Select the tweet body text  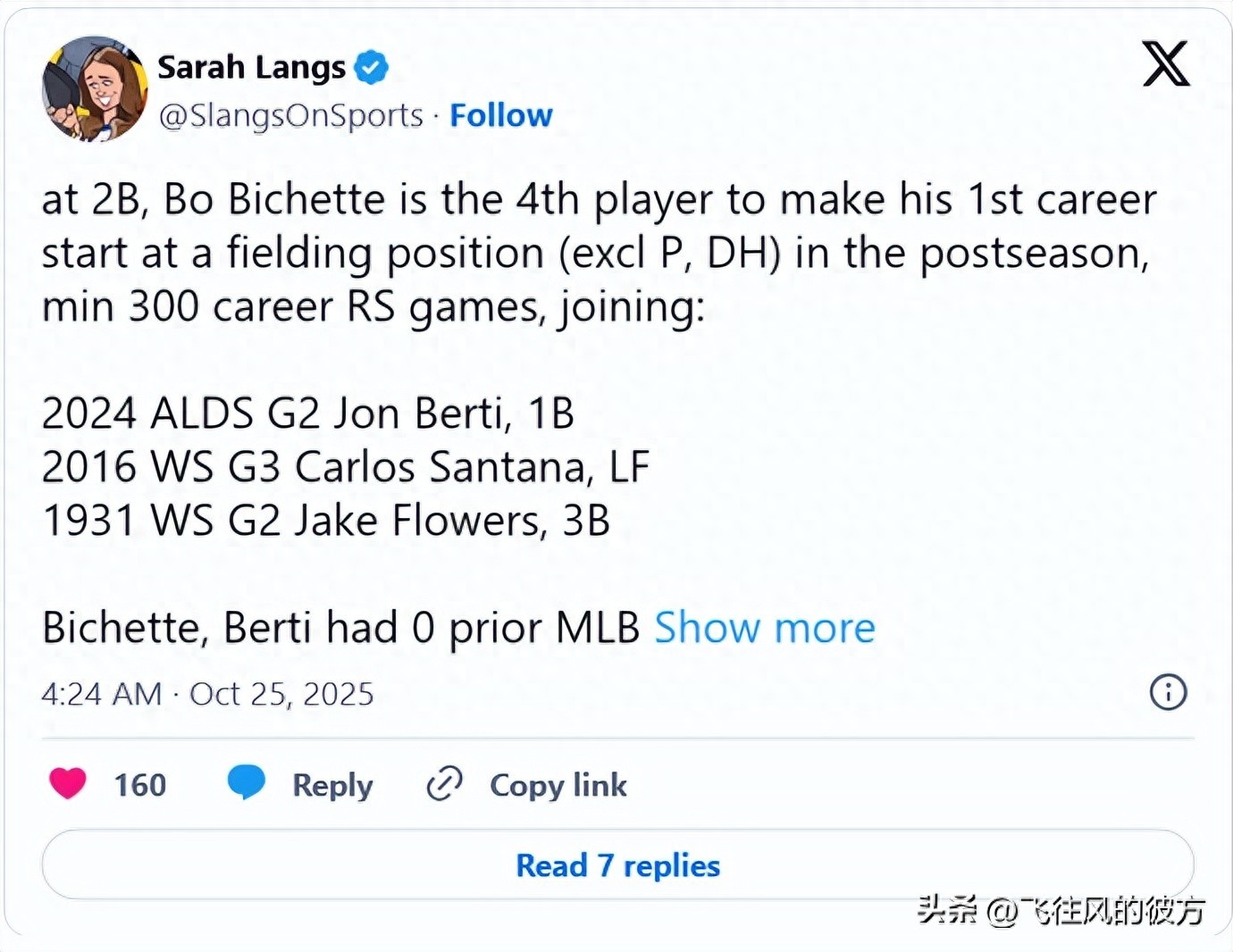point(536,253)
